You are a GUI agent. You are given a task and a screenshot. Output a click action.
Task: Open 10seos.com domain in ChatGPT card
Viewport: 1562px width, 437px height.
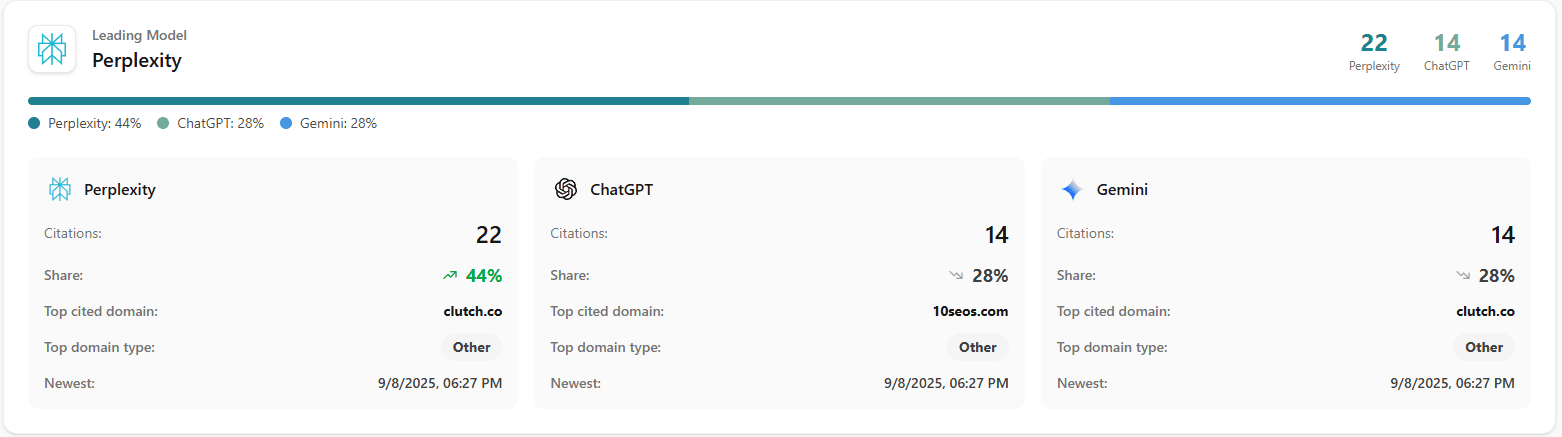[970, 311]
